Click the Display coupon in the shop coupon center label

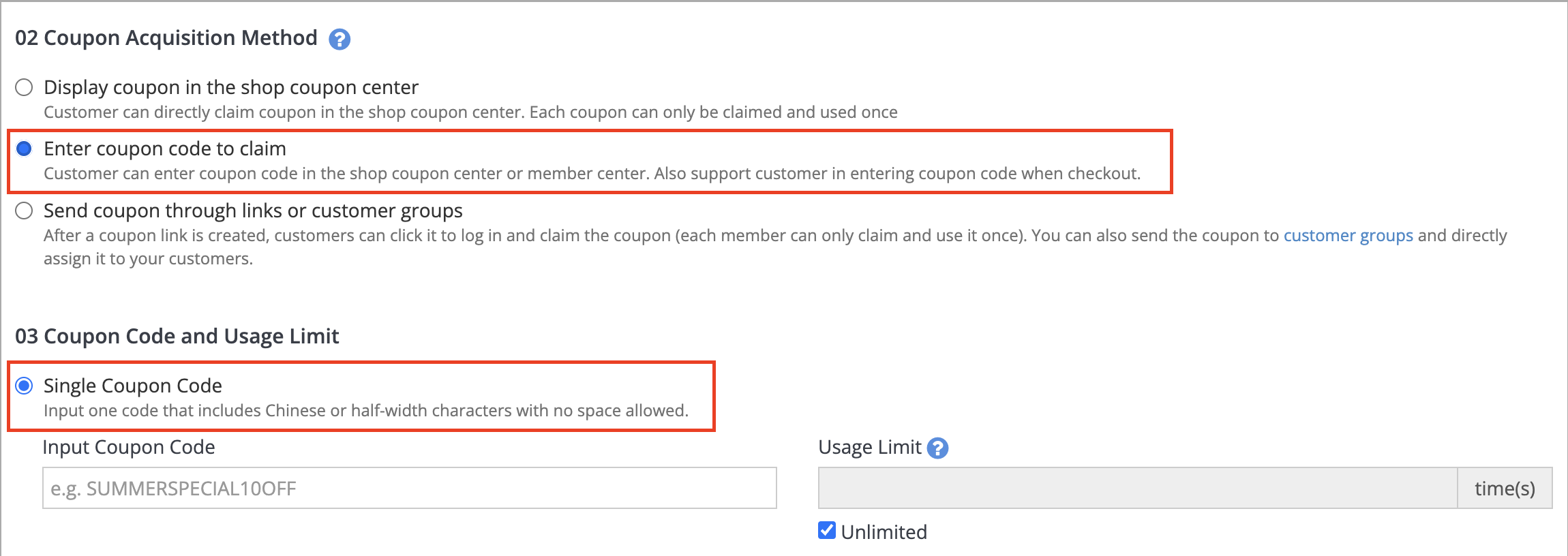click(x=231, y=87)
